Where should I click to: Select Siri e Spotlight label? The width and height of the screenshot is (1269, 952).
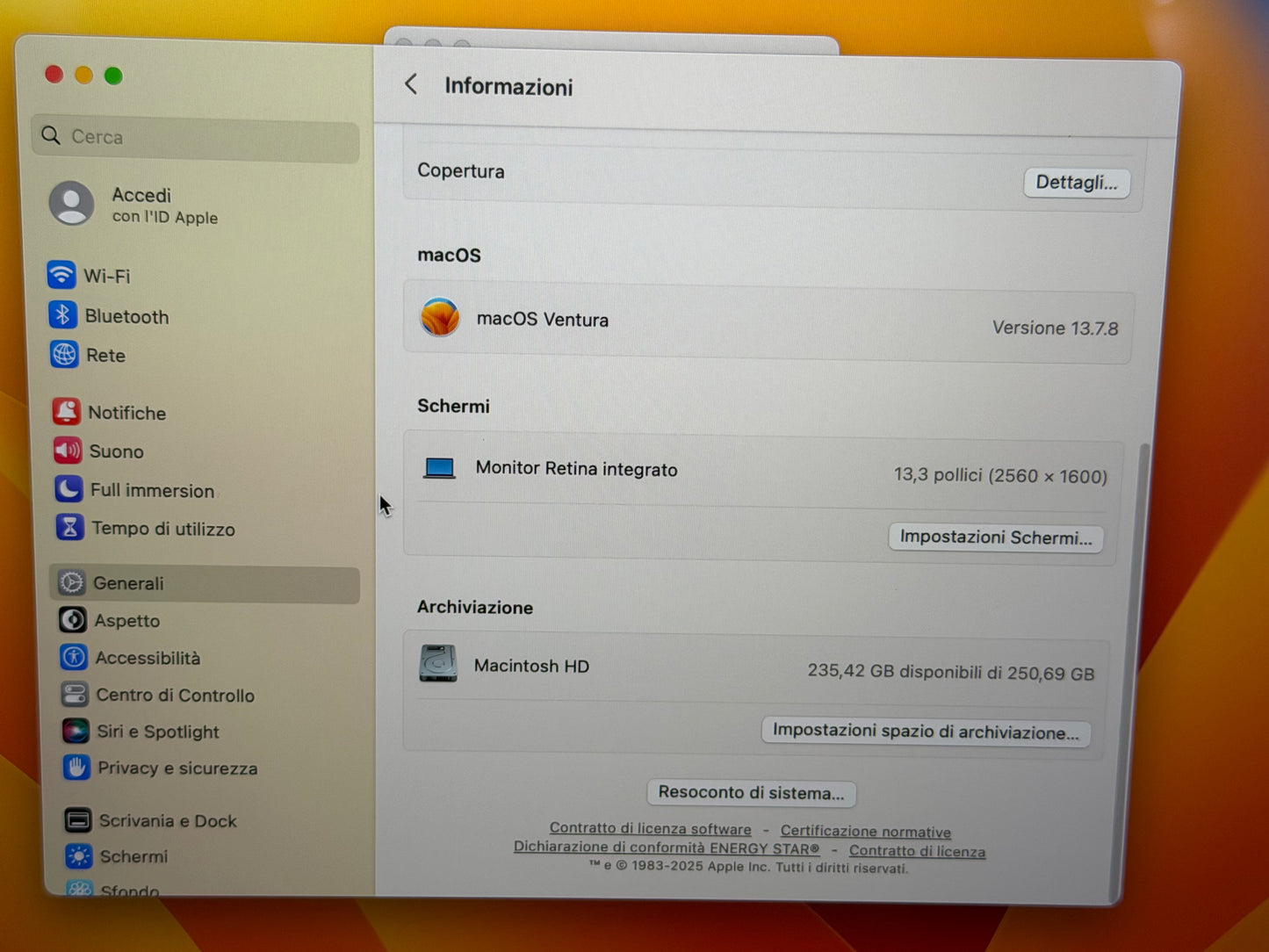click(x=158, y=732)
